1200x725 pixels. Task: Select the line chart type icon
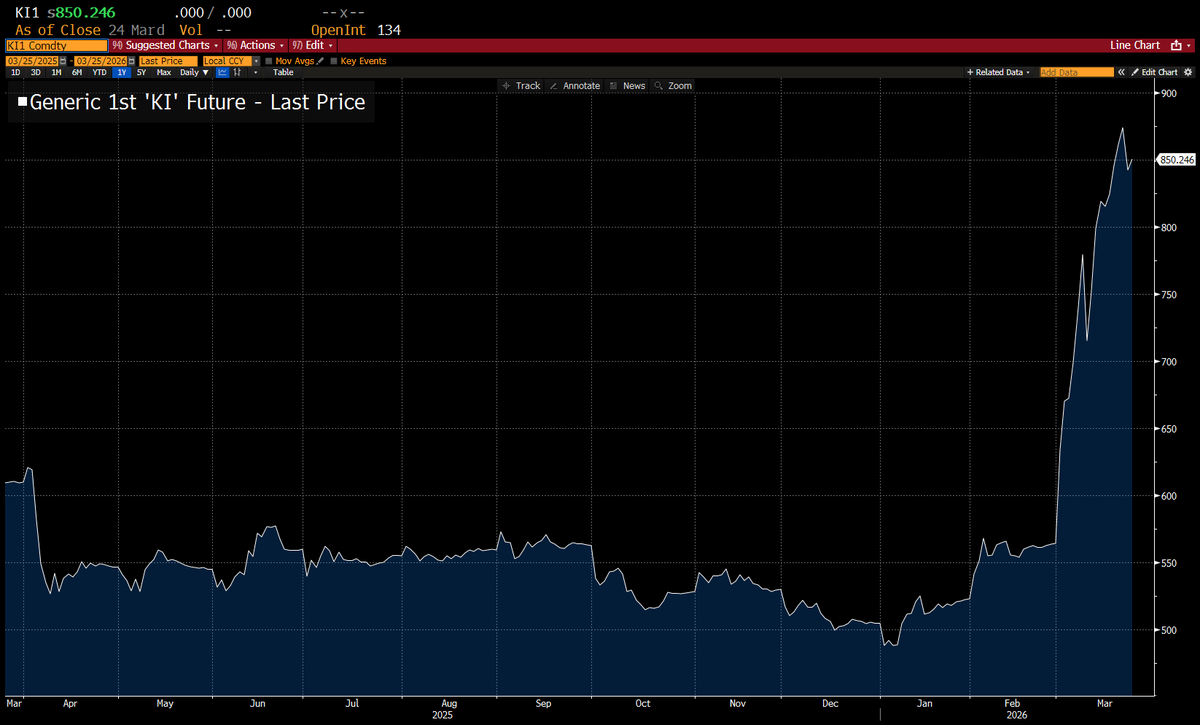point(222,72)
